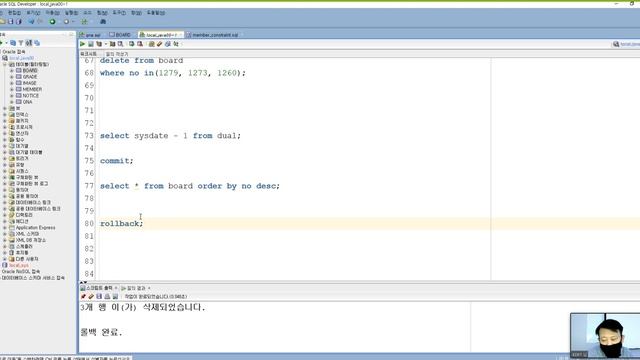Run the statement with the green play icon

82,44
